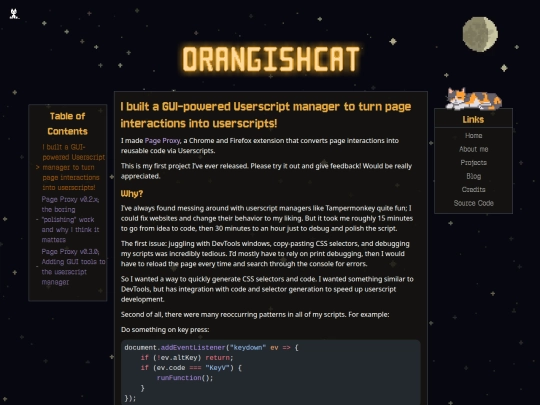Open the Home link
540x405 pixels.
474,136
